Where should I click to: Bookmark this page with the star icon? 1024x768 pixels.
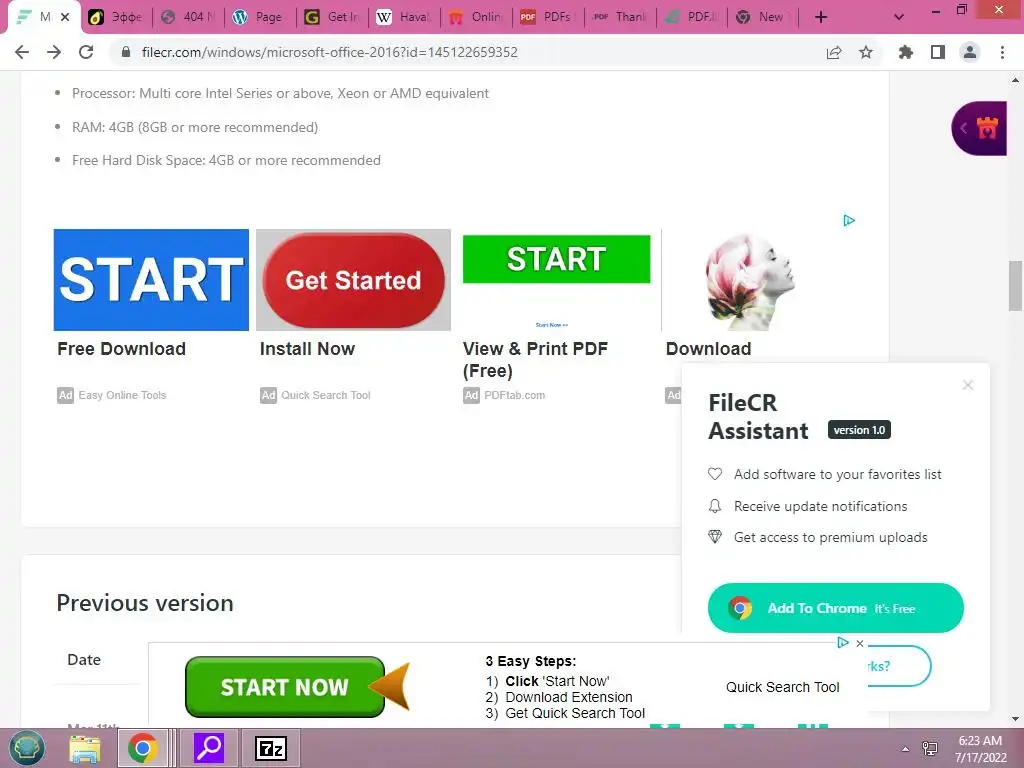pos(866,52)
